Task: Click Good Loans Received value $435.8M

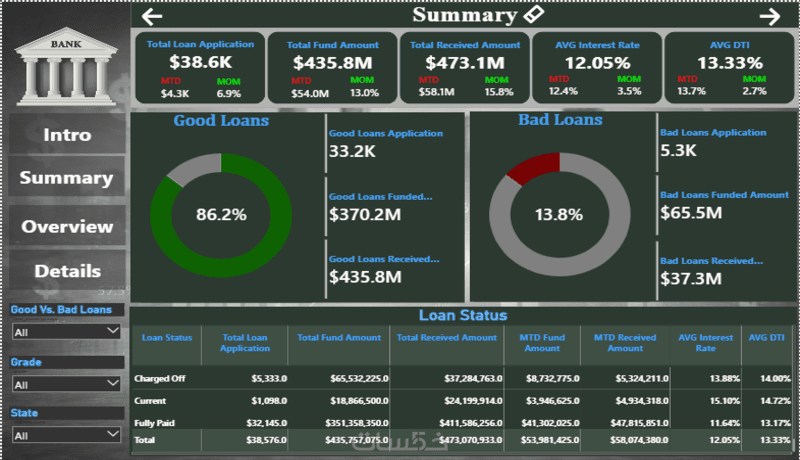Action: pyautogui.click(x=365, y=277)
